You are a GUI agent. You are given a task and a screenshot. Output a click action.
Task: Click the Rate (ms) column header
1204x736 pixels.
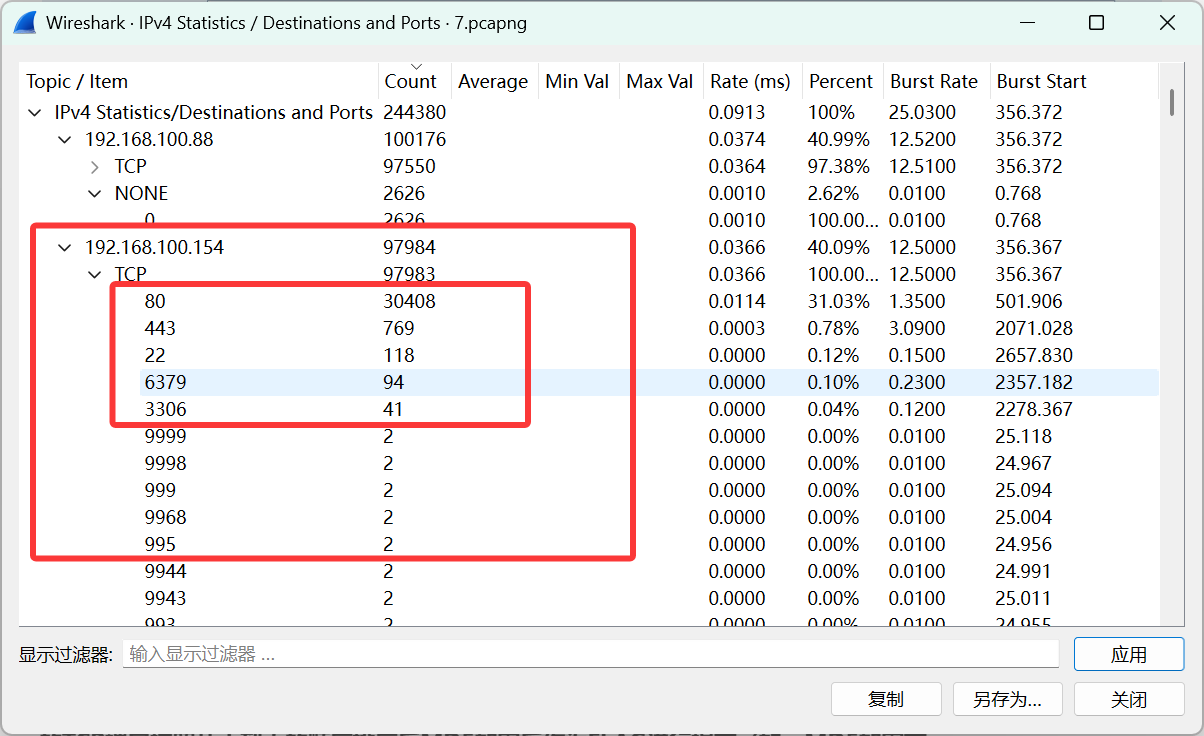pos(749,82)
